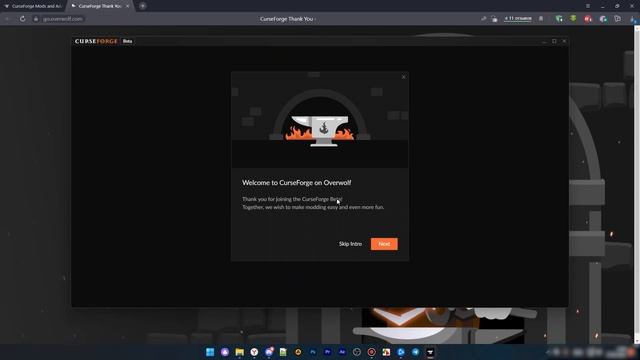Close the CurseForge app window
Image resolution: width=640 pixels, height=360 pixels.
point(564,41)
